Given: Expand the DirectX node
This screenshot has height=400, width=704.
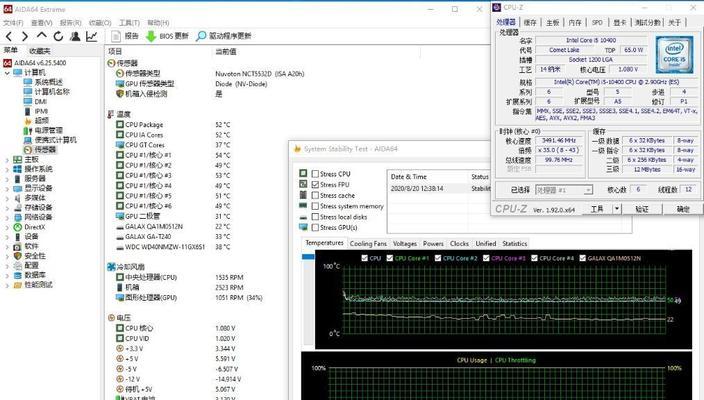Looking at the screenshot, I should (7, 227).
